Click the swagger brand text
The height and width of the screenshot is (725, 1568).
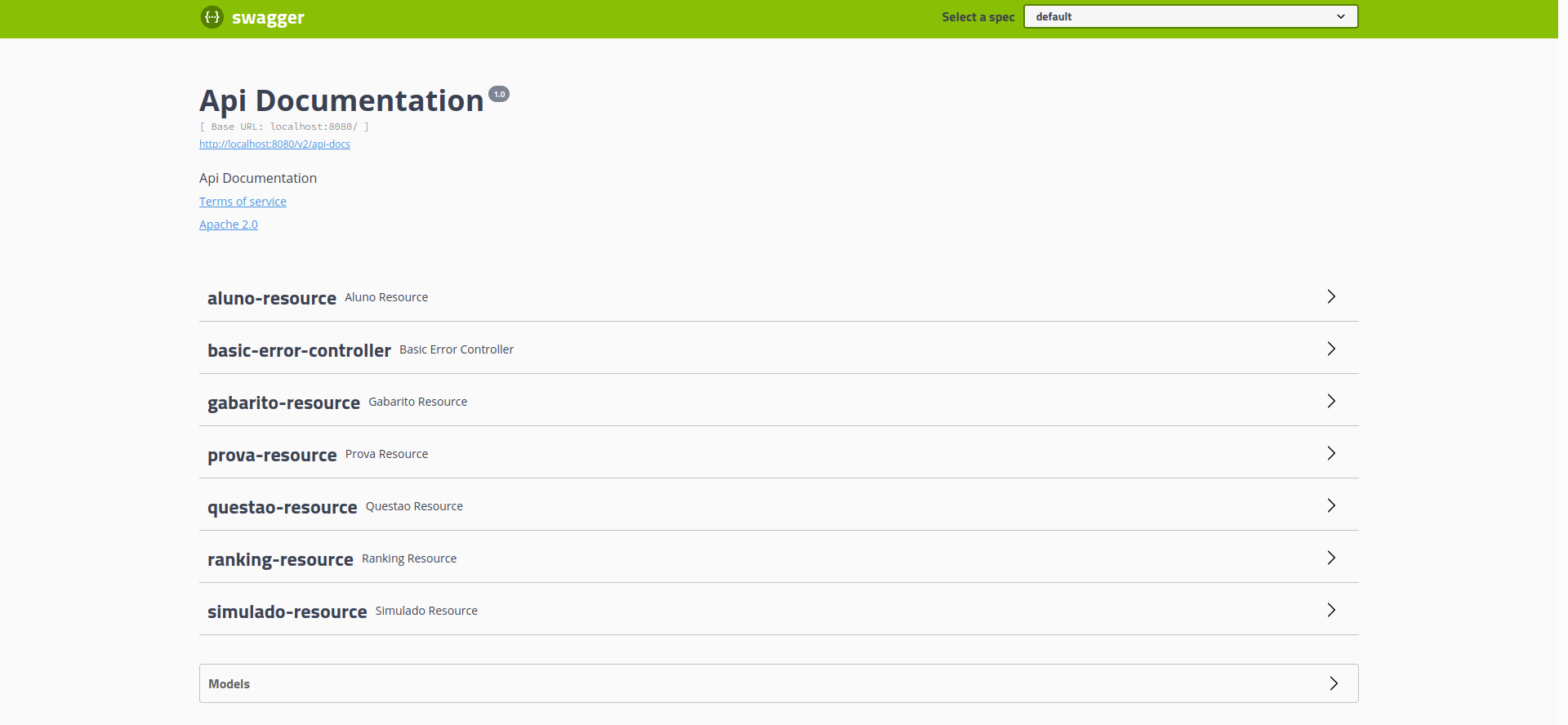tap(268, 18)
